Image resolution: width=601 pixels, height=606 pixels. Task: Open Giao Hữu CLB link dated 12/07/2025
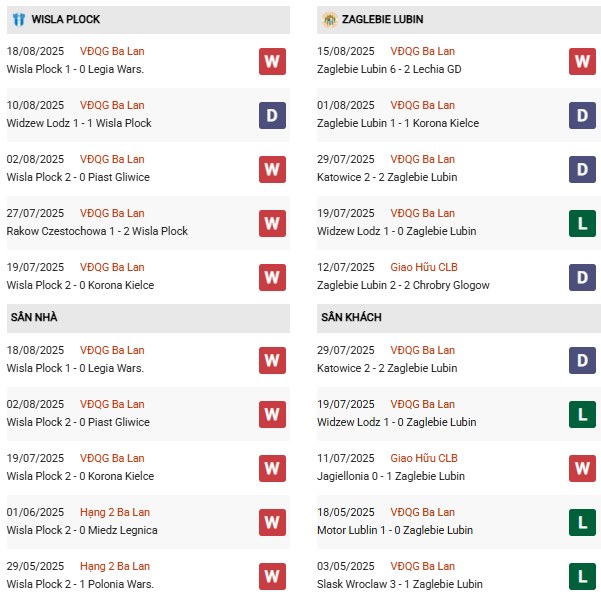tap(424, 267)
